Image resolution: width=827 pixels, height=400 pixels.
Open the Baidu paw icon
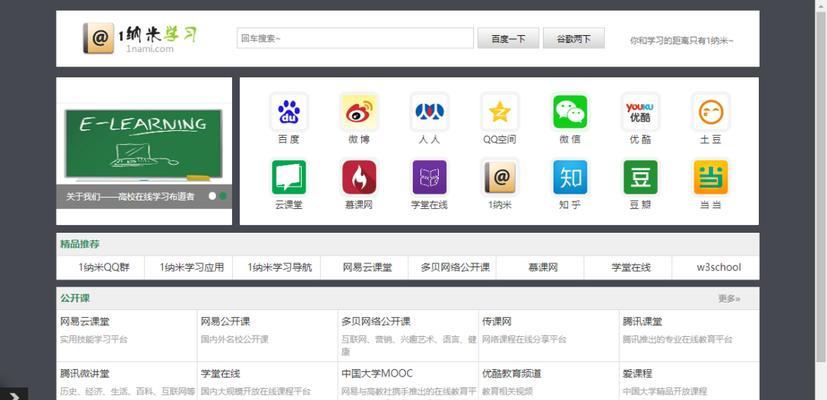coord(289,112)
